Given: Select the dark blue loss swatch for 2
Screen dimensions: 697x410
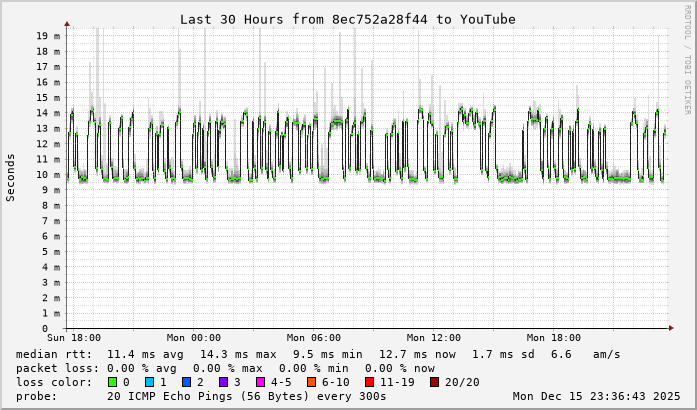Looking at the screenshot, I should point(187,382).
